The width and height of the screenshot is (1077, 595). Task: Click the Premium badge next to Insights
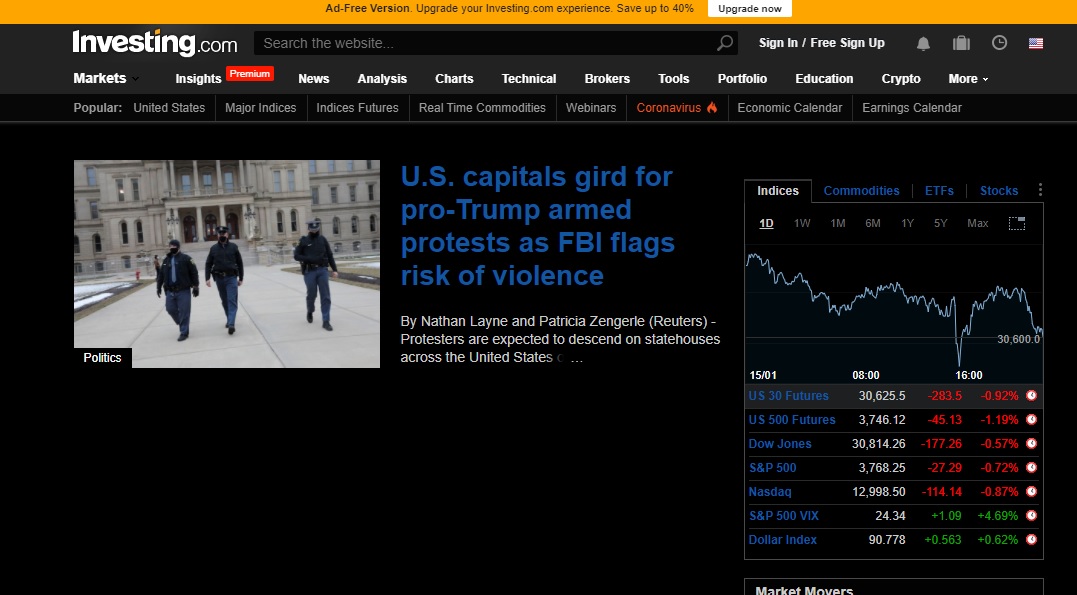coord(248,73)
